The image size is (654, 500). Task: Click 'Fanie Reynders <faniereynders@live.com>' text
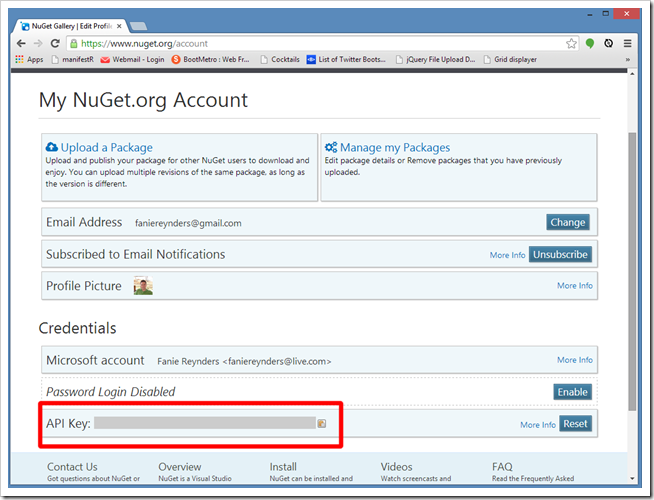point(244,361)
